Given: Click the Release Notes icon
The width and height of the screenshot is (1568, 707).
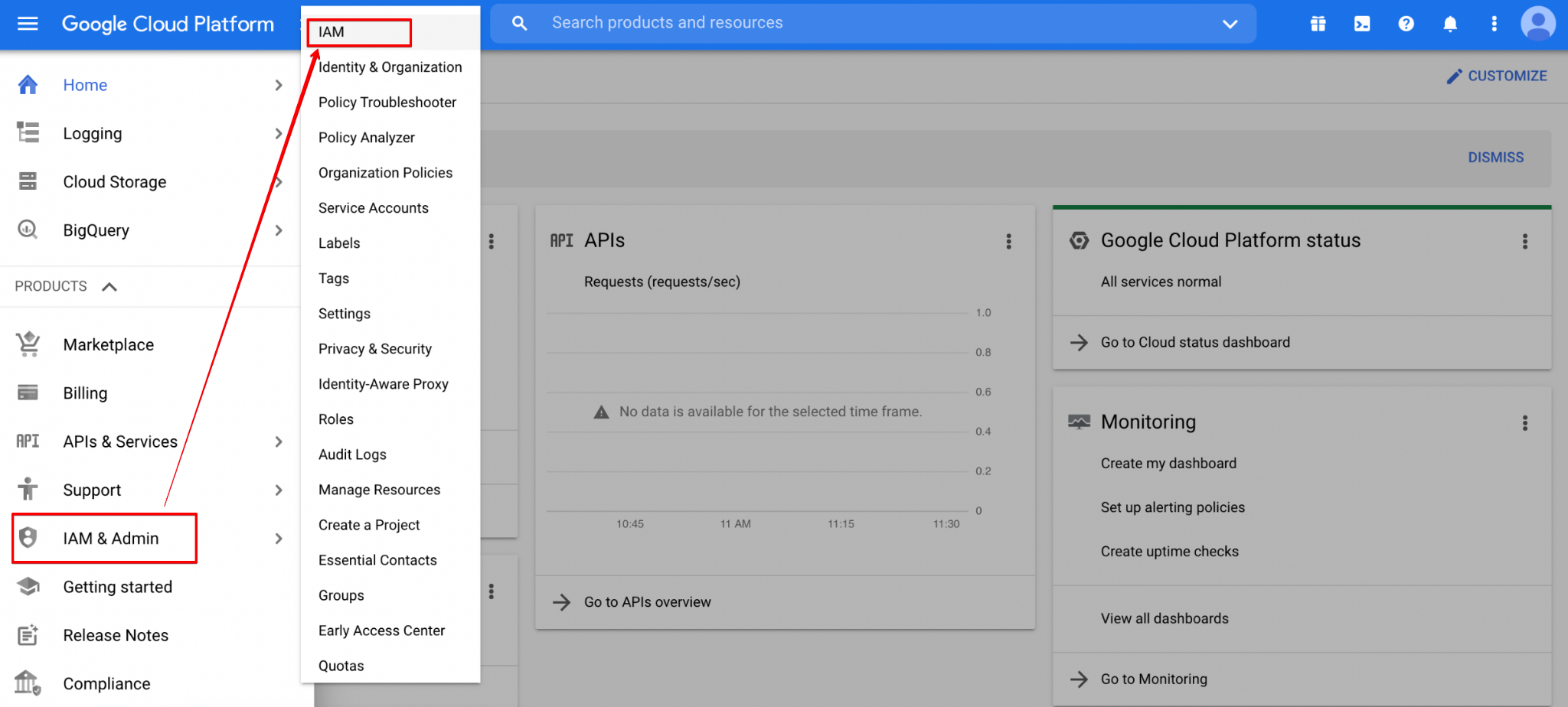Looking at the screenshot, I should [28, 634].
